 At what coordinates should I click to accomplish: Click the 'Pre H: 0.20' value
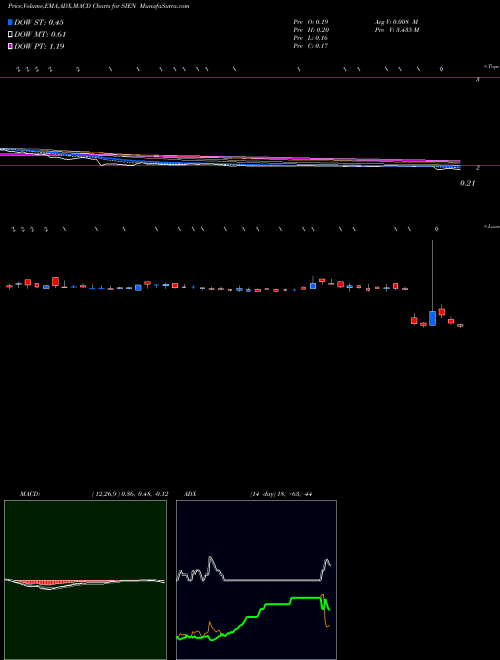point(311,30)
